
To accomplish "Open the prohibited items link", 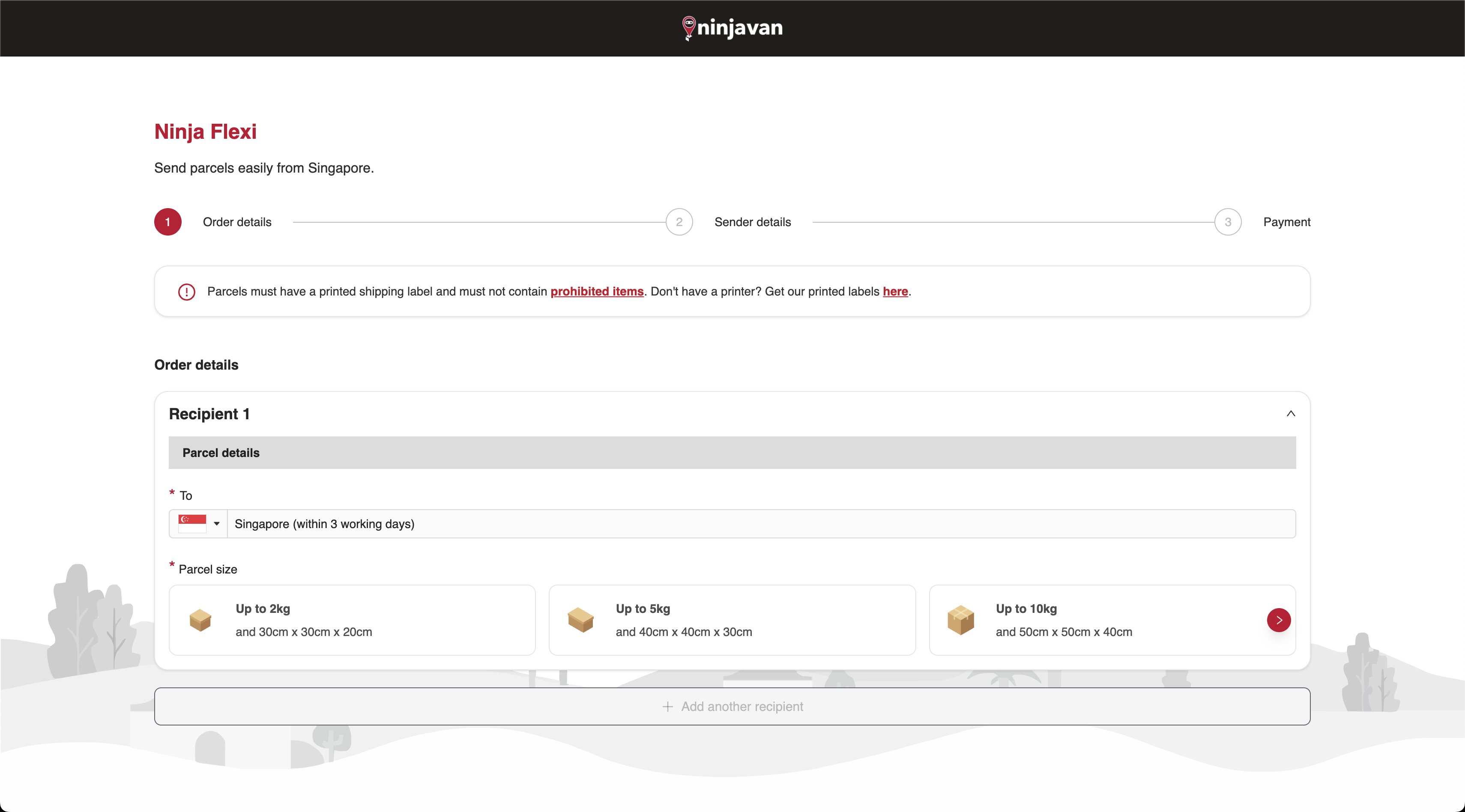I will (x=597, y=292).
